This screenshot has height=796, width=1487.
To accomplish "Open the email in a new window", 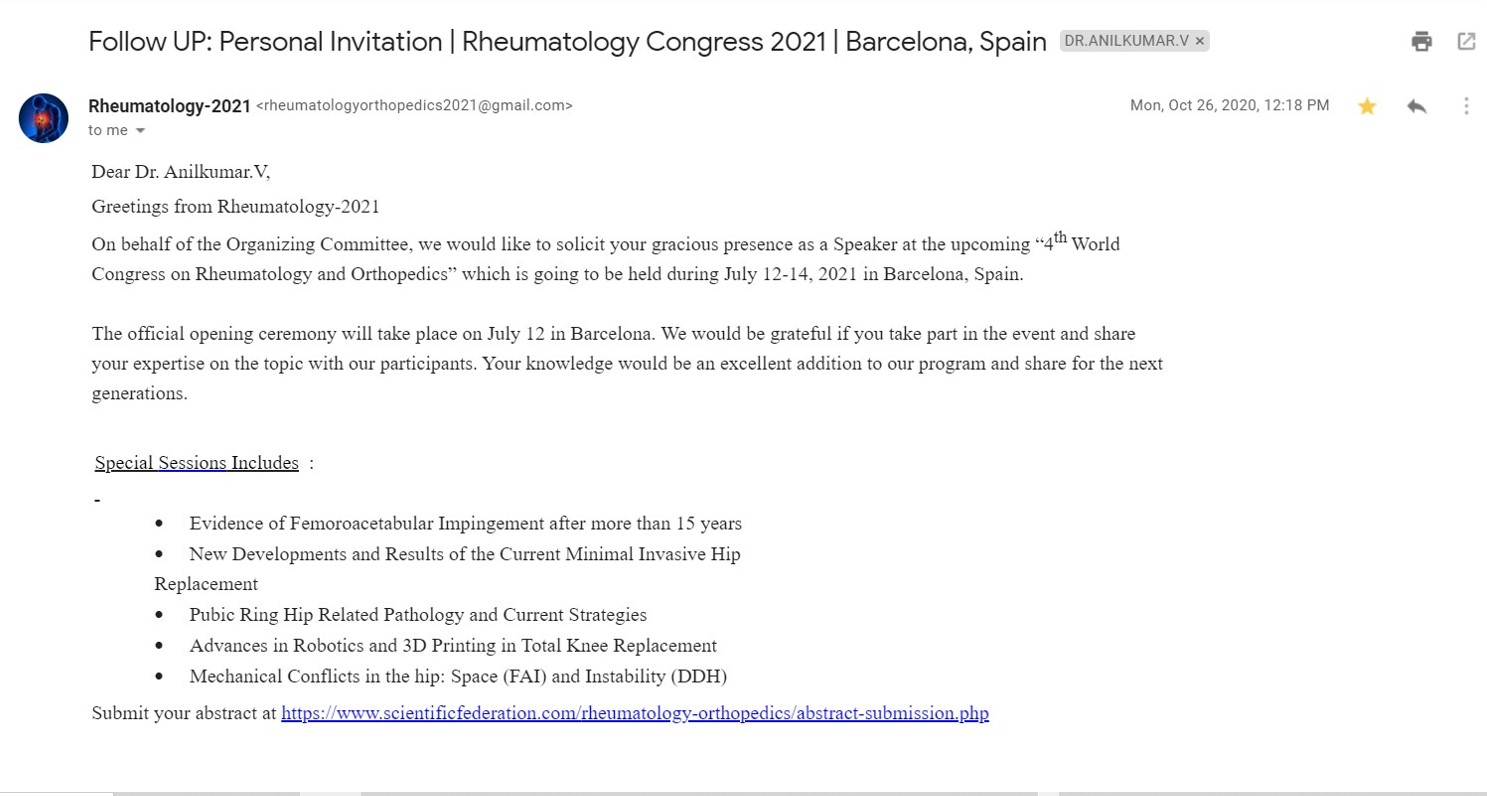I will pyautogui.click(x=1466, y=42).
